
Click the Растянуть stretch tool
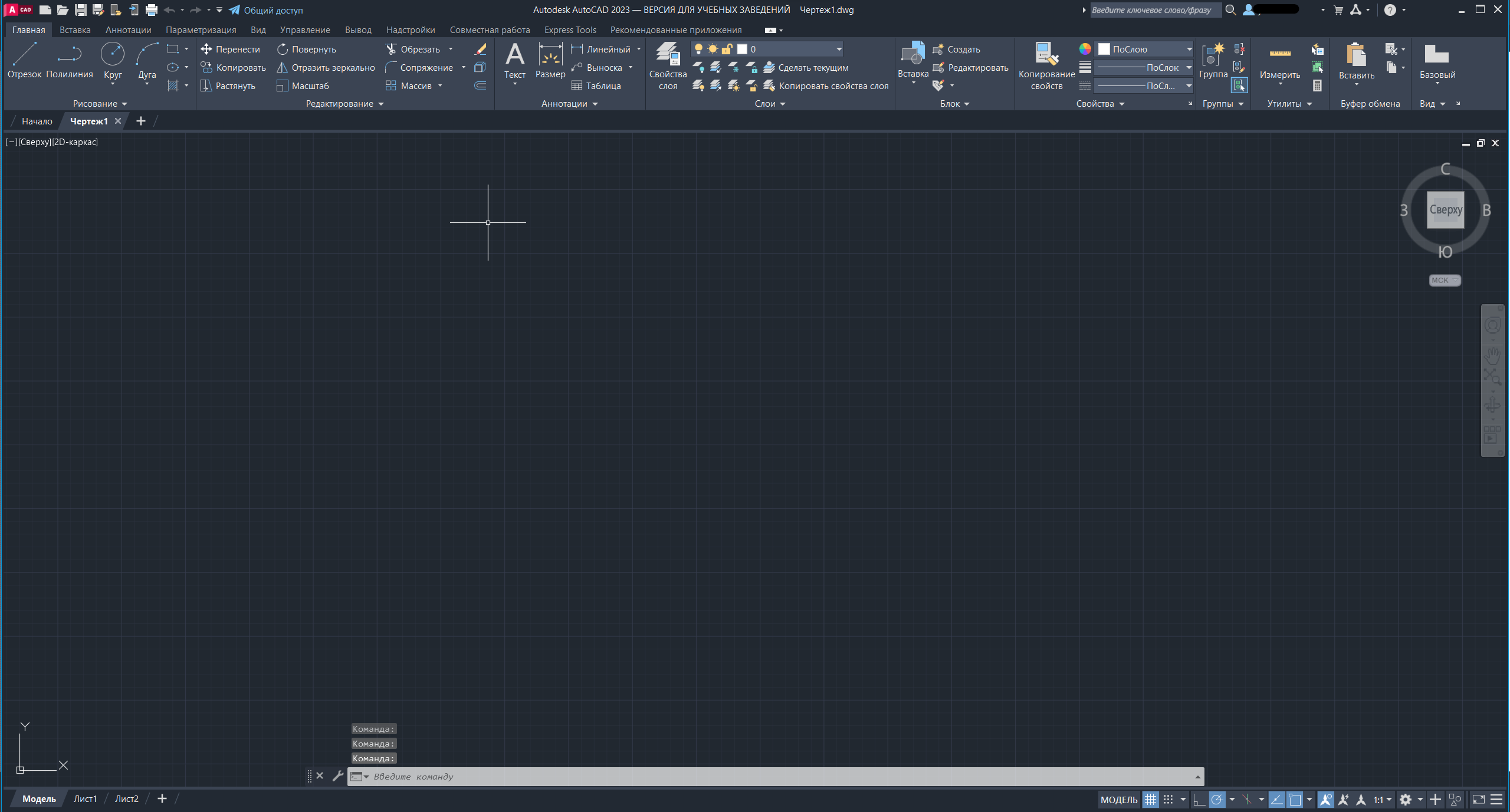(x=228, y=86)
